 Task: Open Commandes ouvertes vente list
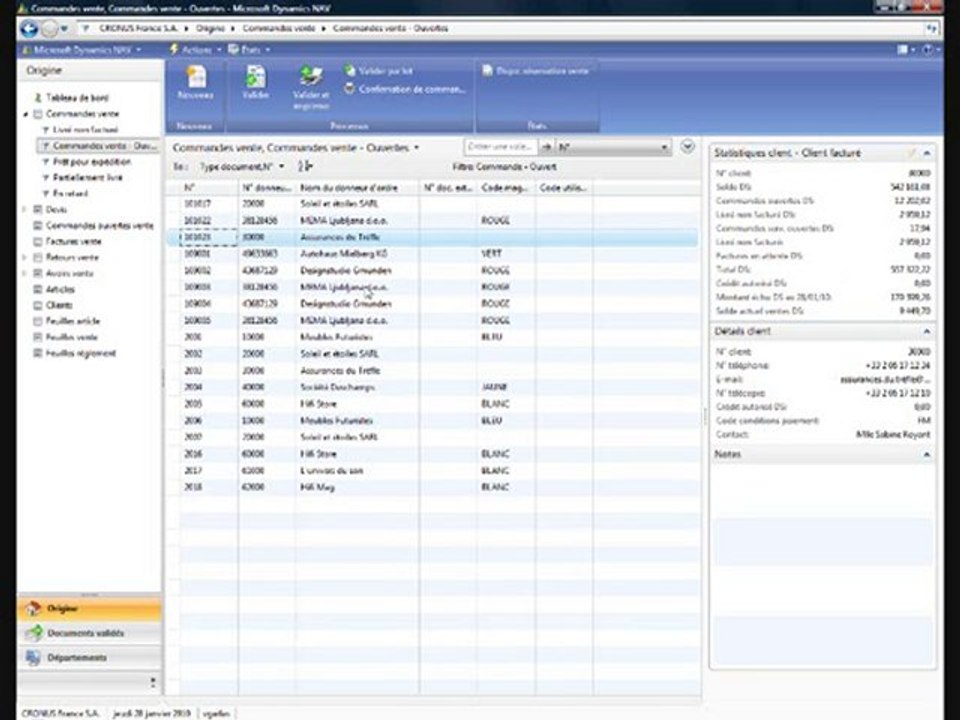(x=100, y=225)
